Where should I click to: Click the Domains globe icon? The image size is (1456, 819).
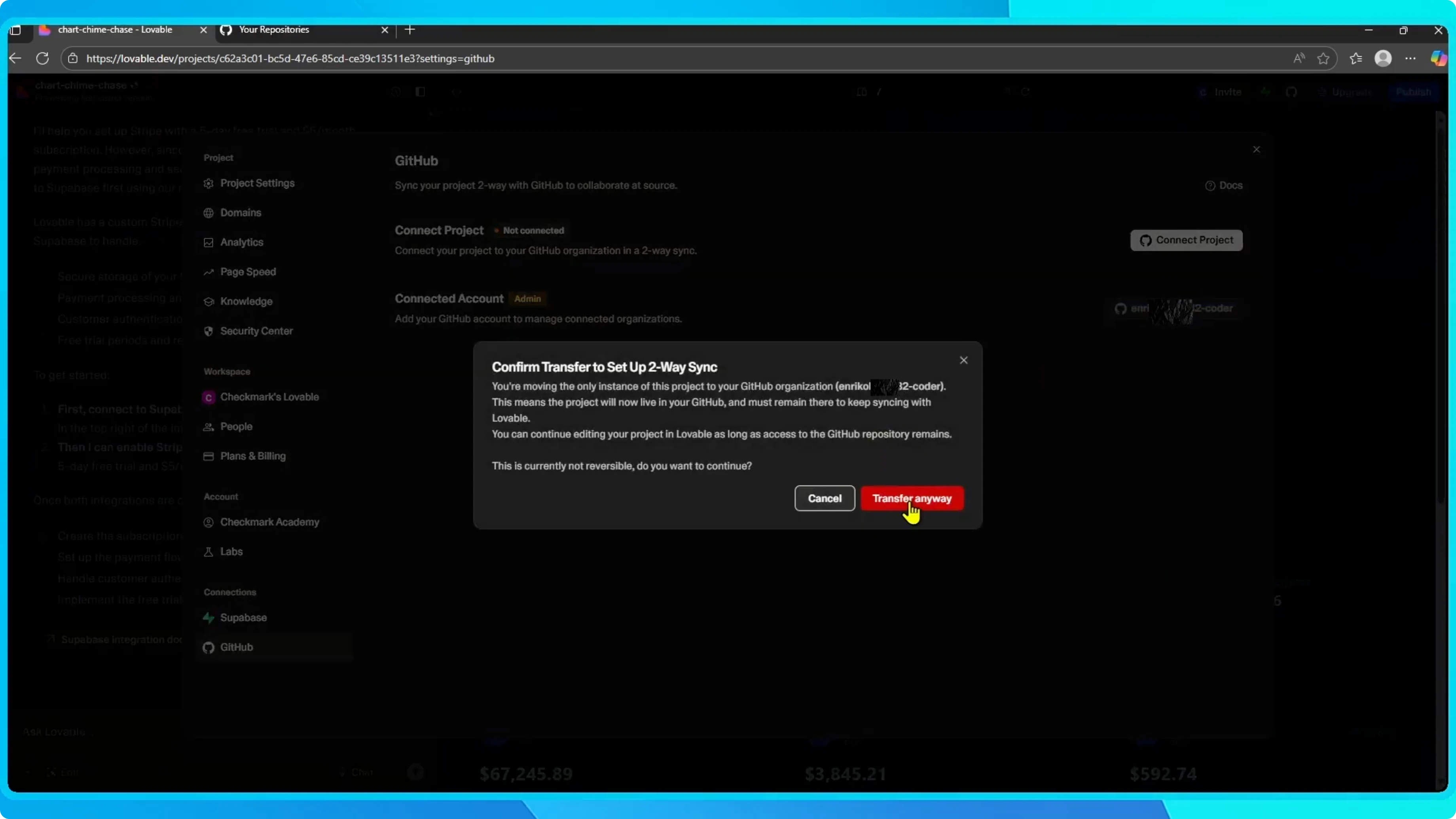coord(209,213)
